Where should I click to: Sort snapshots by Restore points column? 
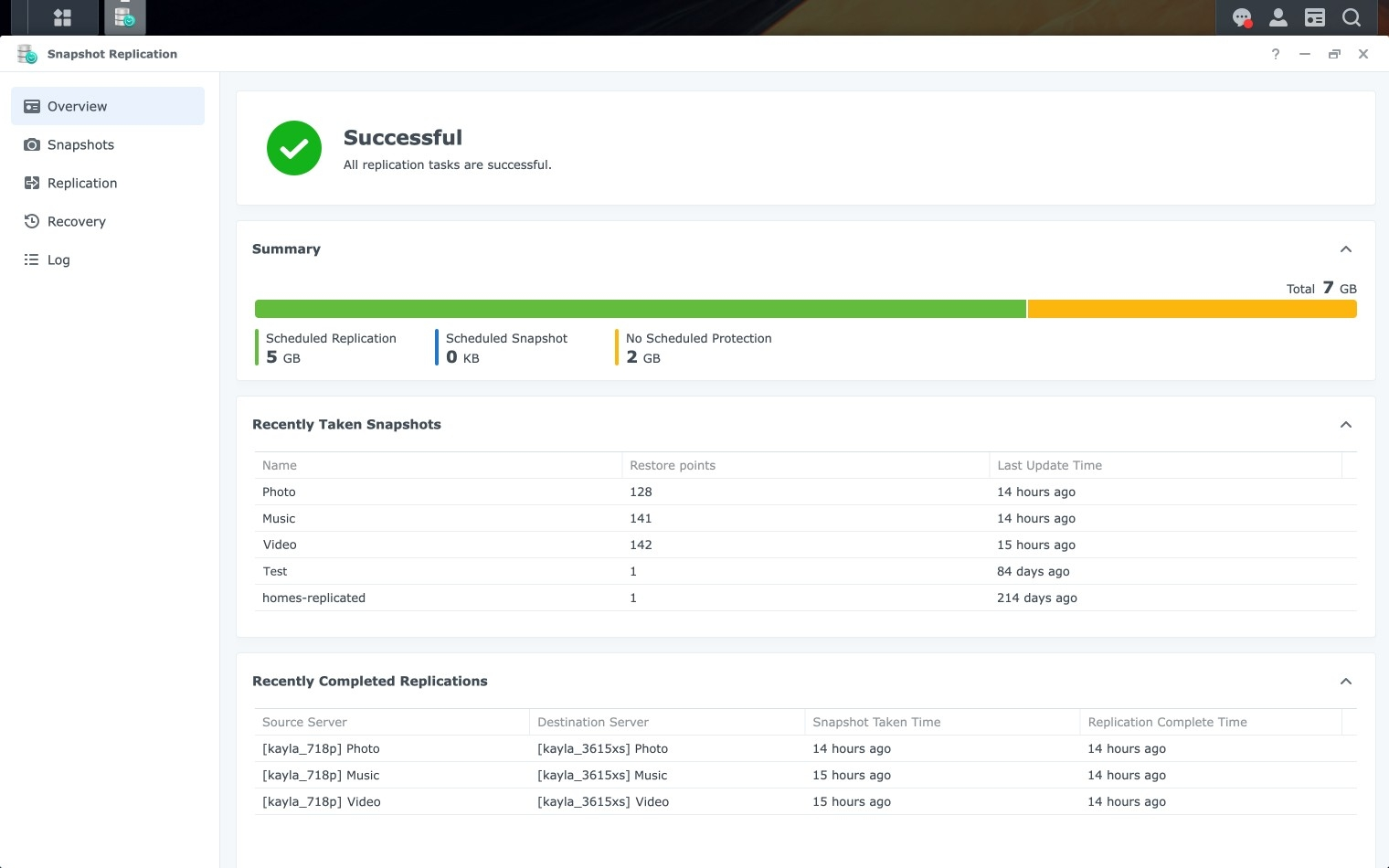point(673,465)
